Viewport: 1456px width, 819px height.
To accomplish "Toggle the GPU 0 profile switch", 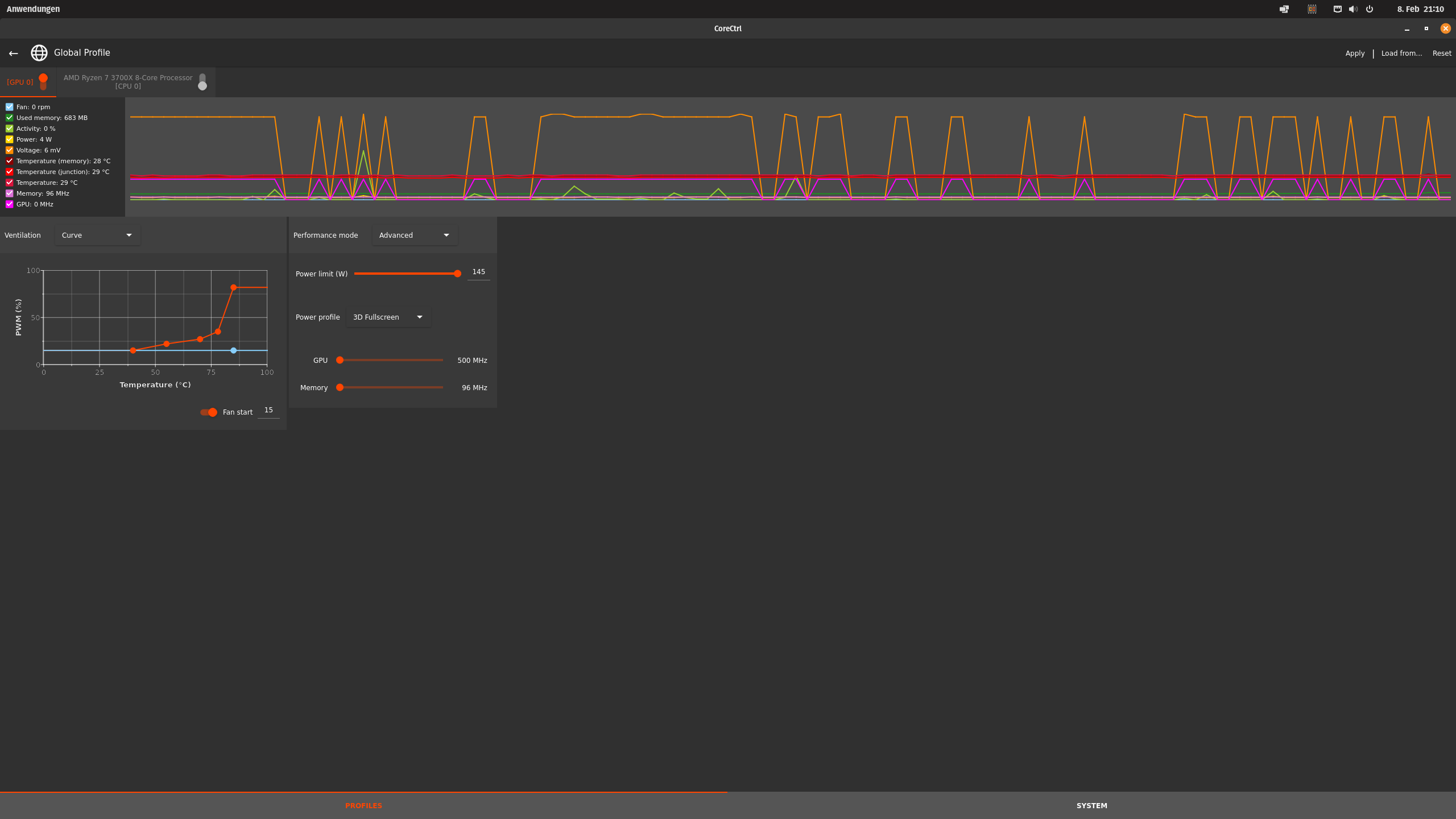I will 43,82.
